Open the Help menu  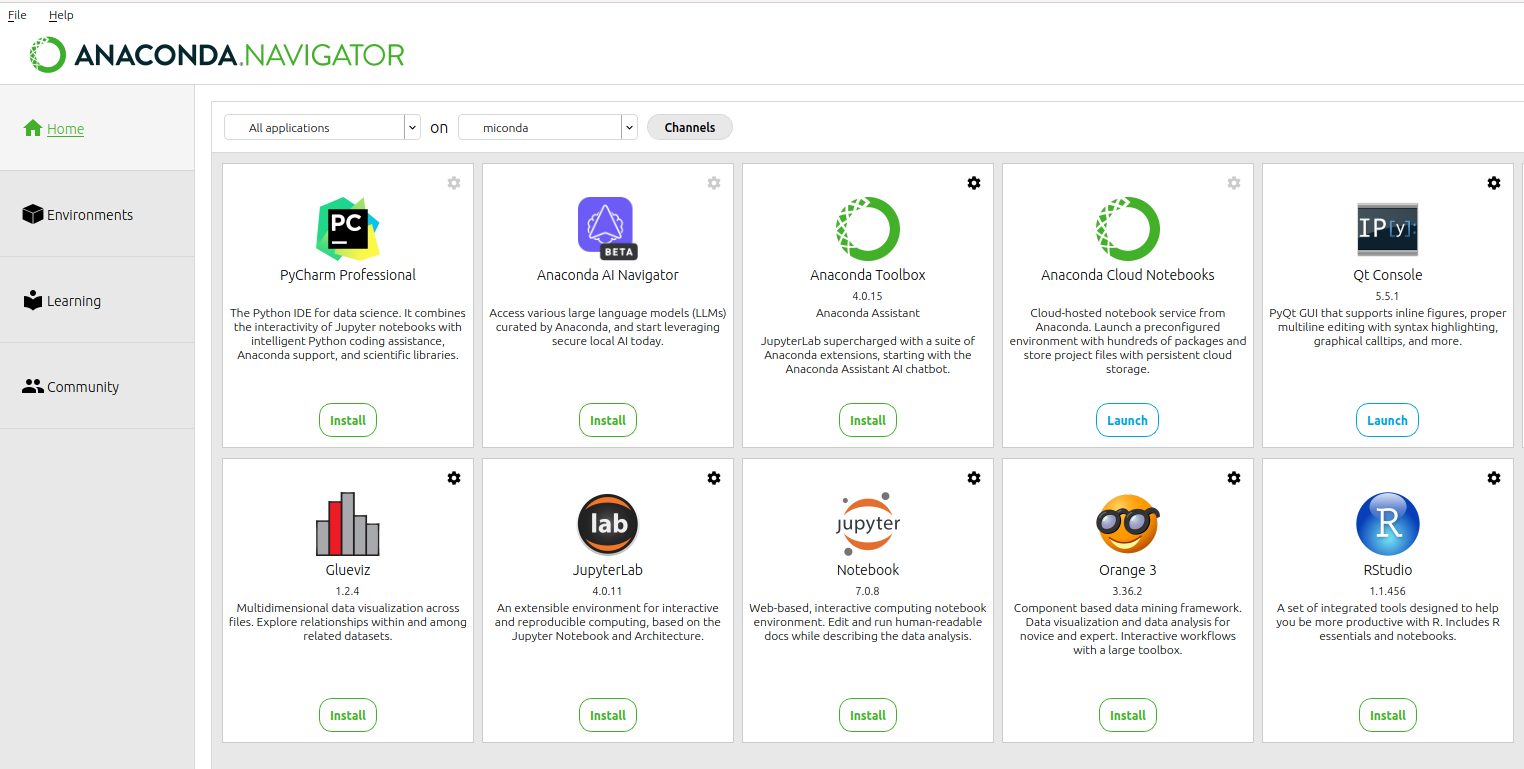pos(61,15)
